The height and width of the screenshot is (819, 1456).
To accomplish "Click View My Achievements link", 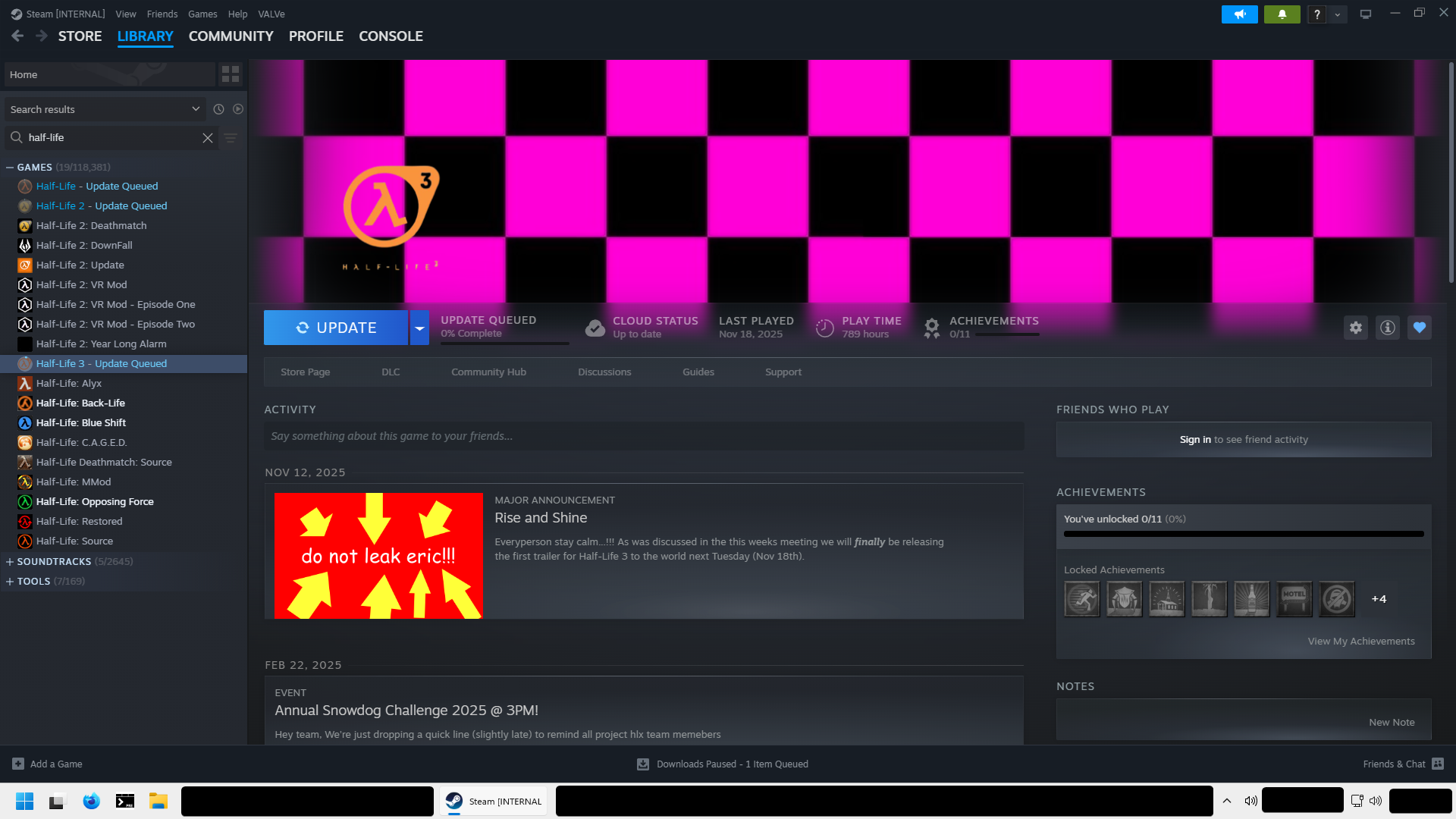I will pyautogui.click(x=1360, y=642).
